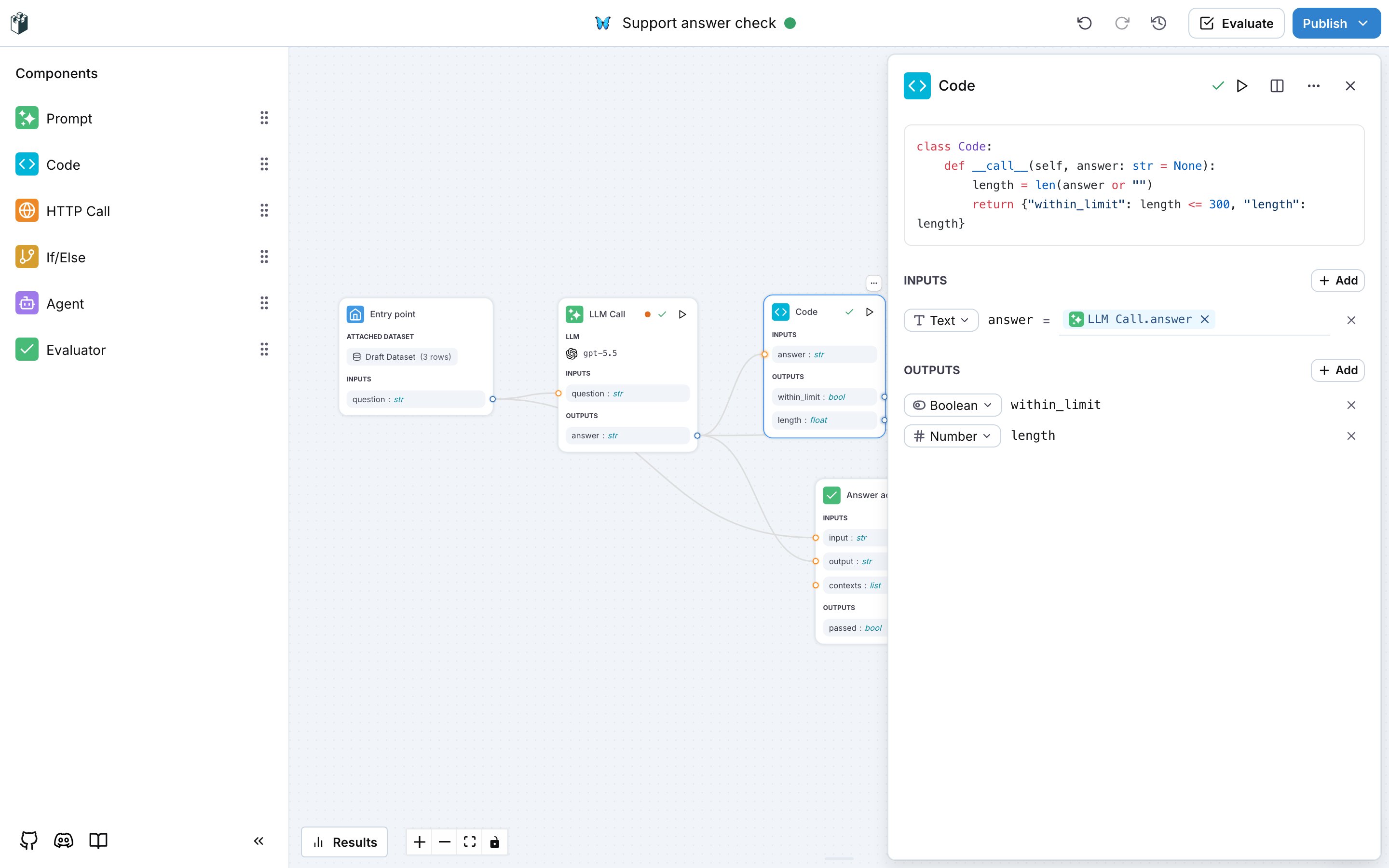Viewport: 1389px width, 868px height.
Task: Click the gpt-5.5 model label
Action: tap(600, 353)
